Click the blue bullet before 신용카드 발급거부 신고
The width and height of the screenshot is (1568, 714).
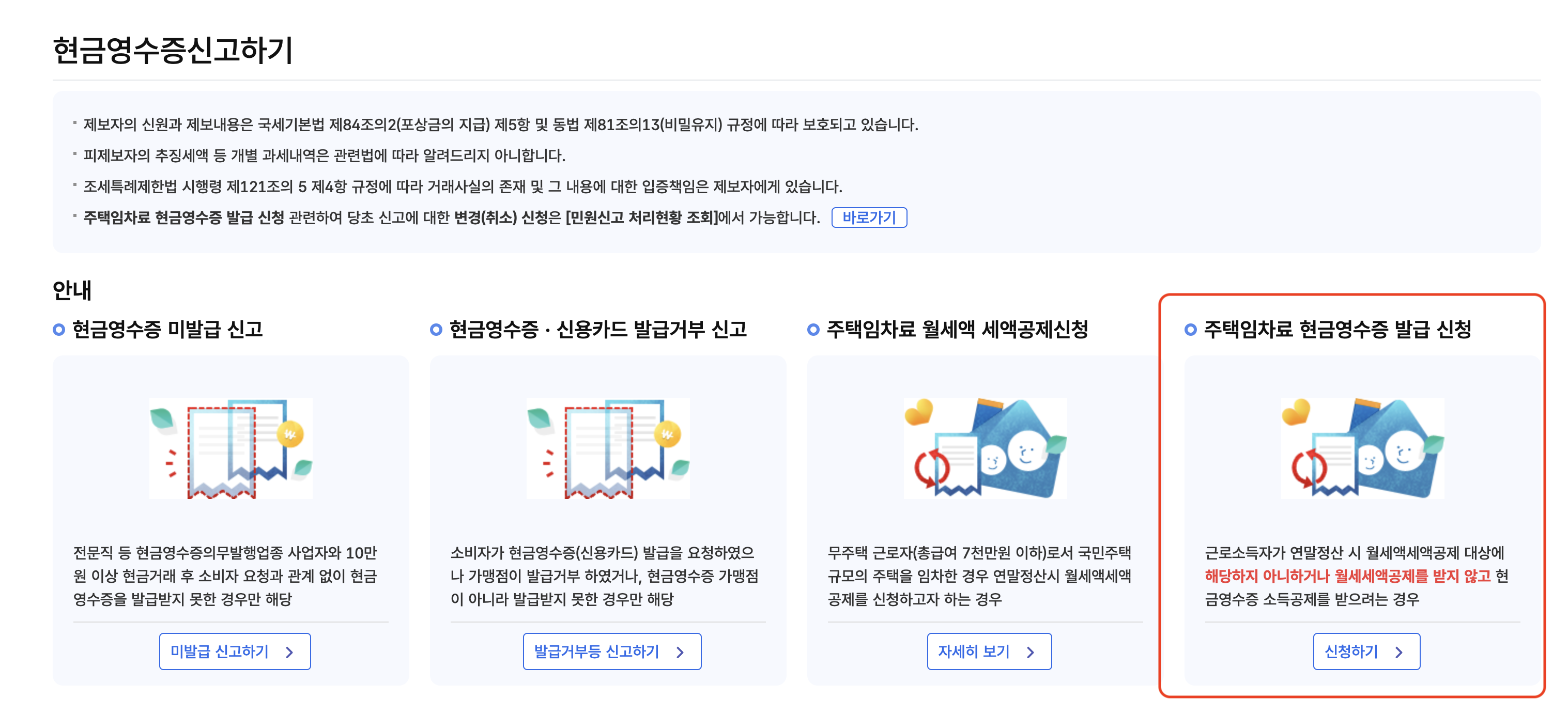[436, 329]
